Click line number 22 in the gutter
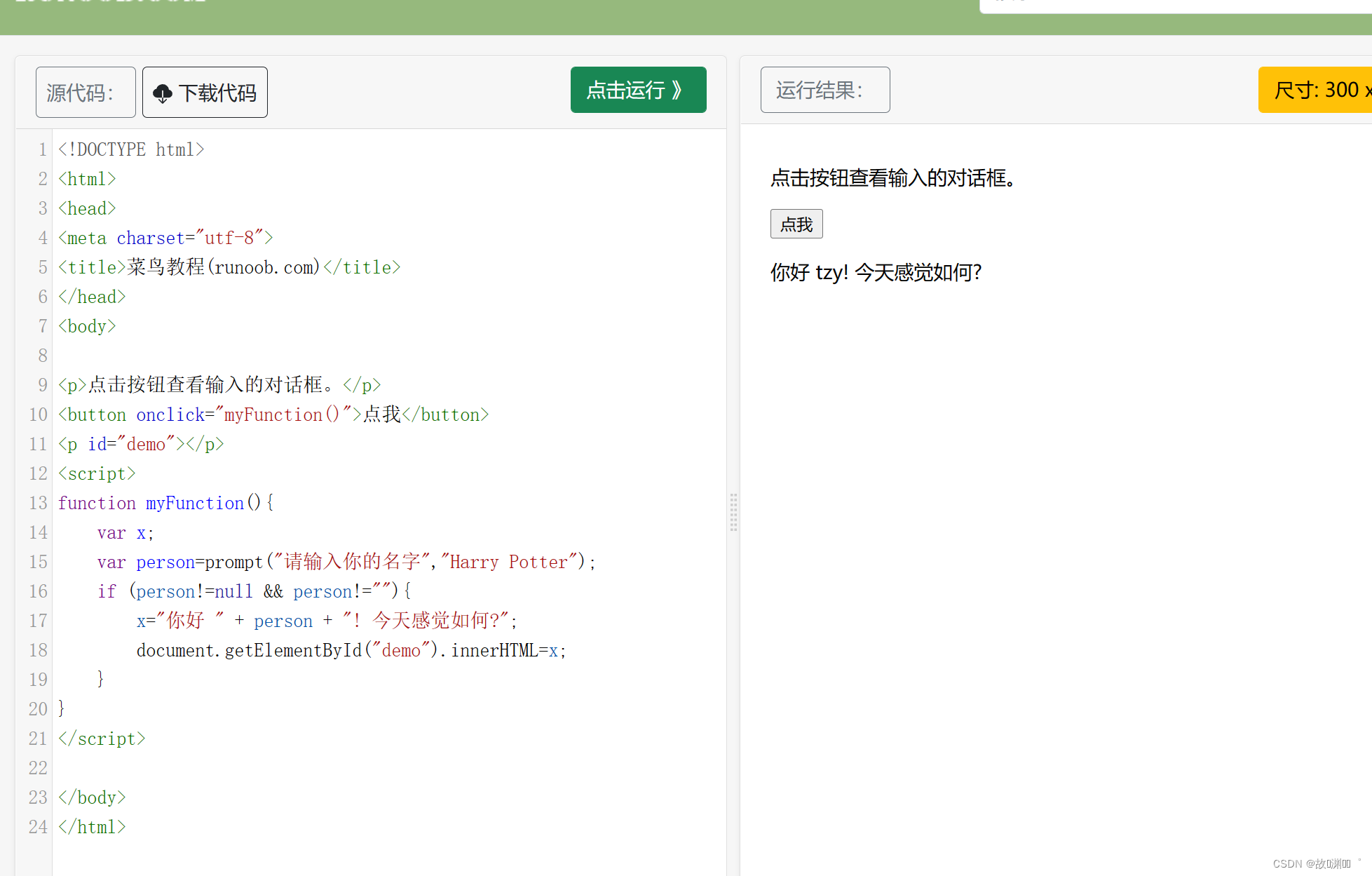Image resolution: width=1372 pixels, height=876 pixels. pos(38,768)
